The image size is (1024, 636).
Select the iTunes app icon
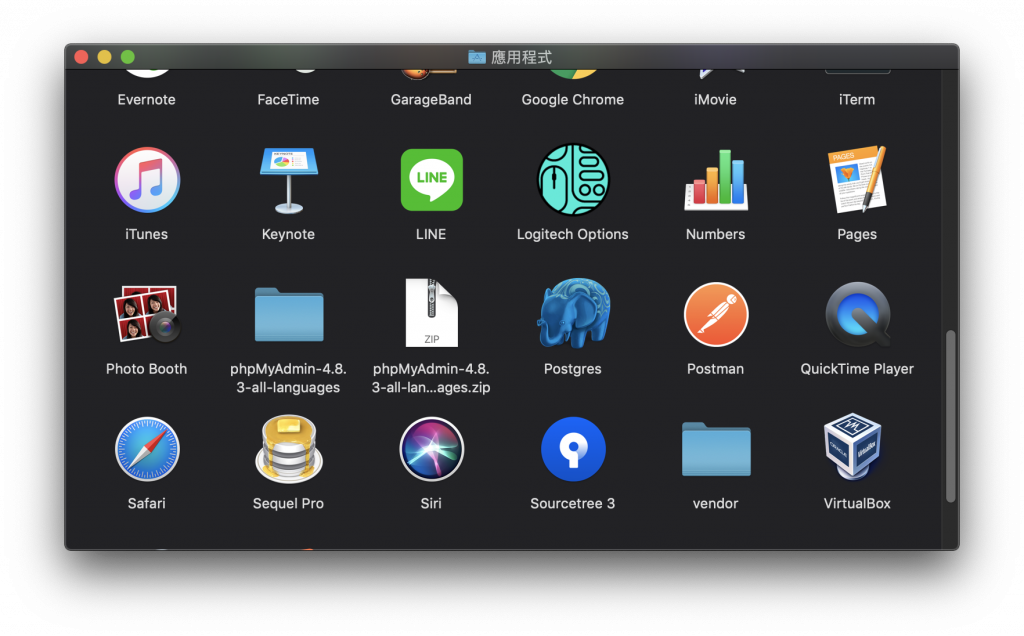click(147, 180)
